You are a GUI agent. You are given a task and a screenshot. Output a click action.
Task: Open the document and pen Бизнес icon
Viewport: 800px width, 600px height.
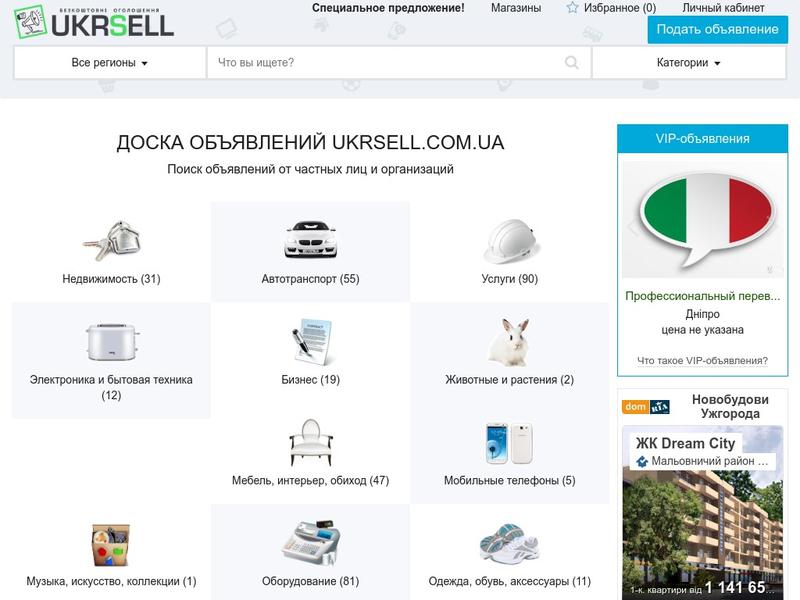(310, 342)
